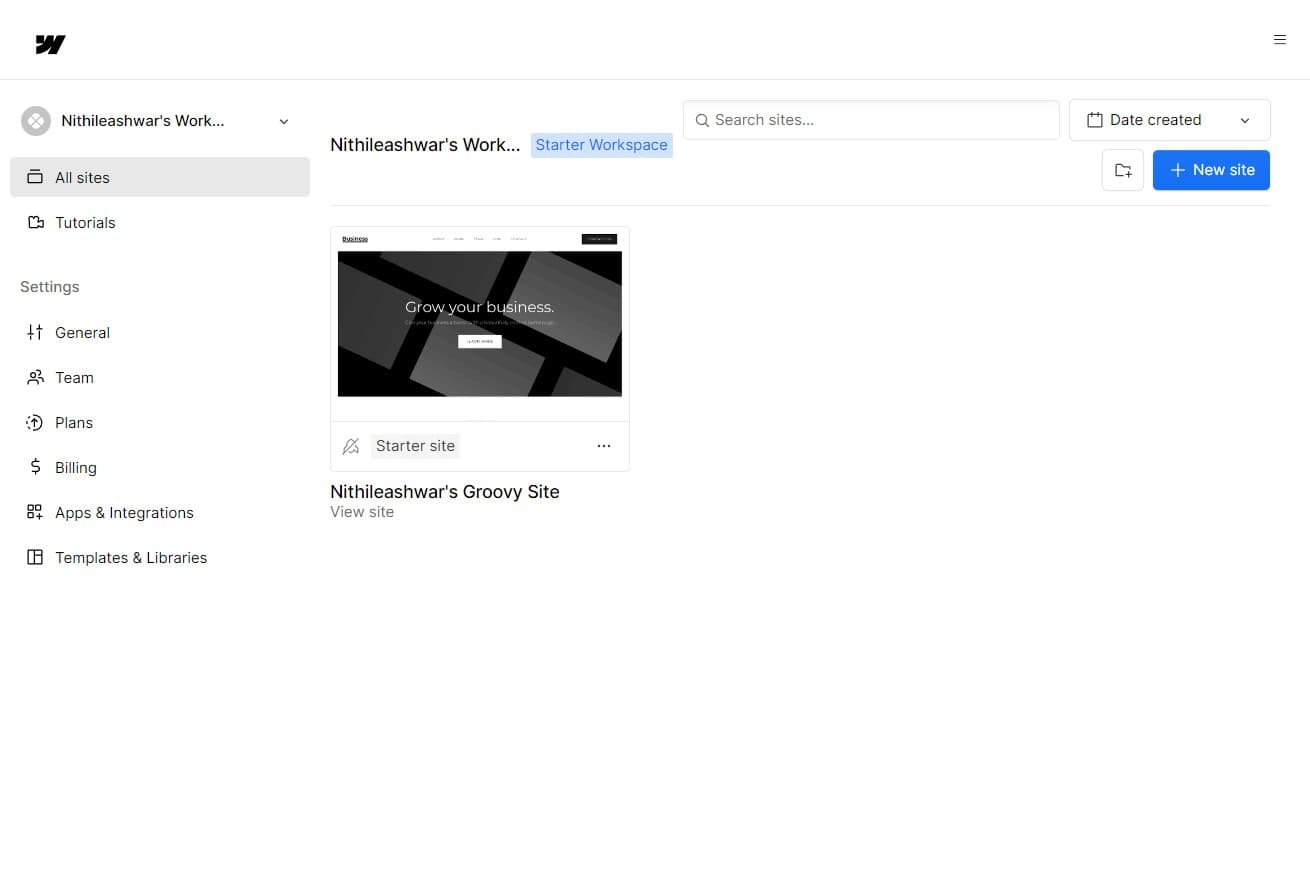Open View site under the Groovy Site
This screenshot has width=1310, height=894.
[362, 511]
